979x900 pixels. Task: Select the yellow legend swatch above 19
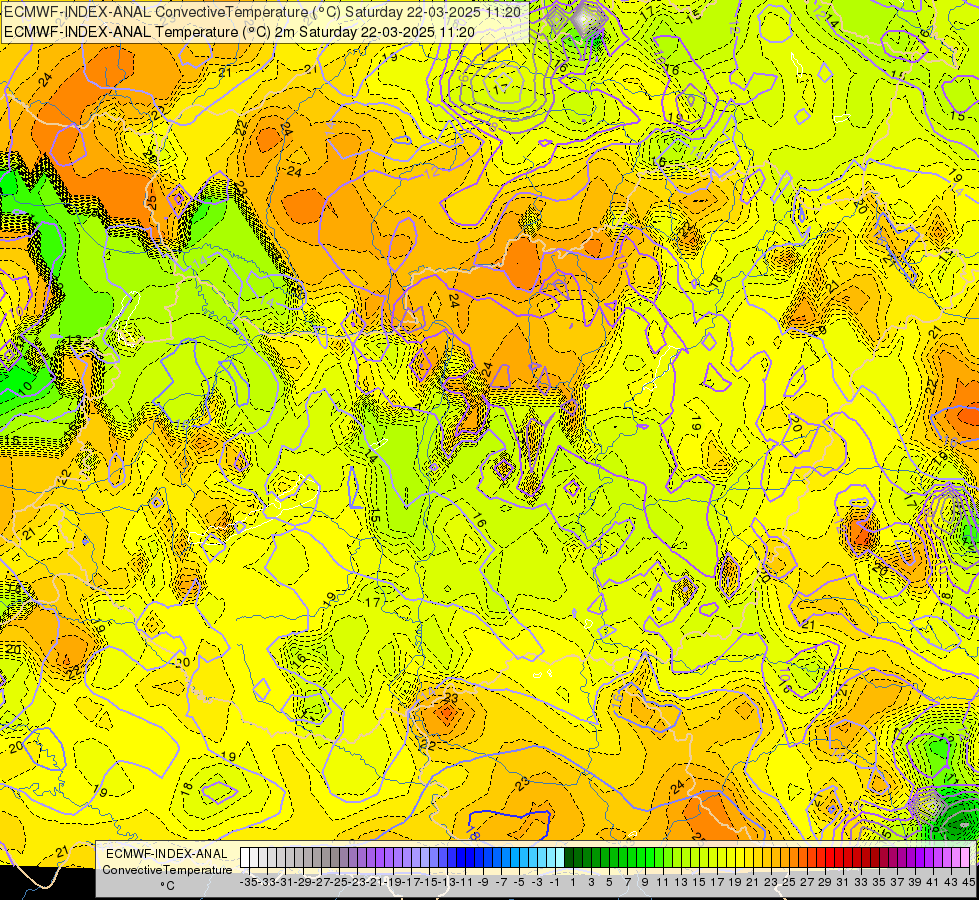tap(731, 857)
